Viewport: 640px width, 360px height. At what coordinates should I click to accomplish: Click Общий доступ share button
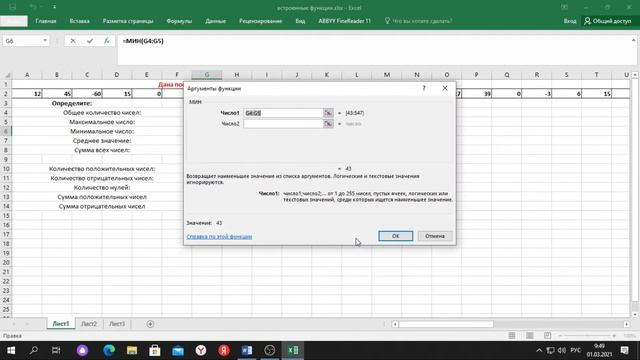(x=609, y=21)
